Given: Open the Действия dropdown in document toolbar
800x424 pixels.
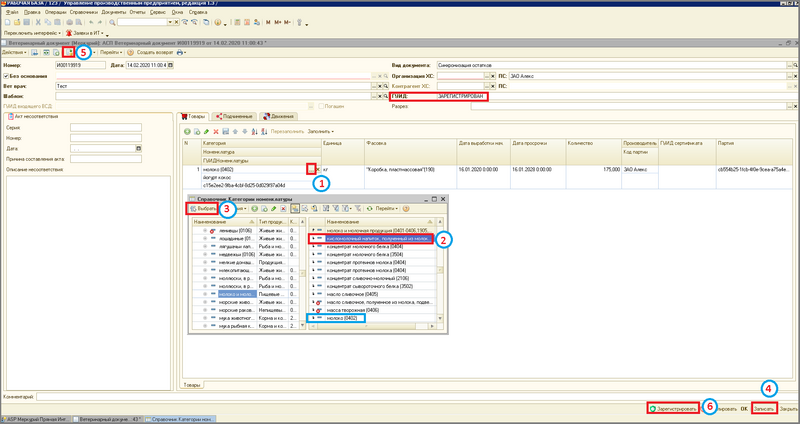Looking at the screenshot, I should point(14,52).
